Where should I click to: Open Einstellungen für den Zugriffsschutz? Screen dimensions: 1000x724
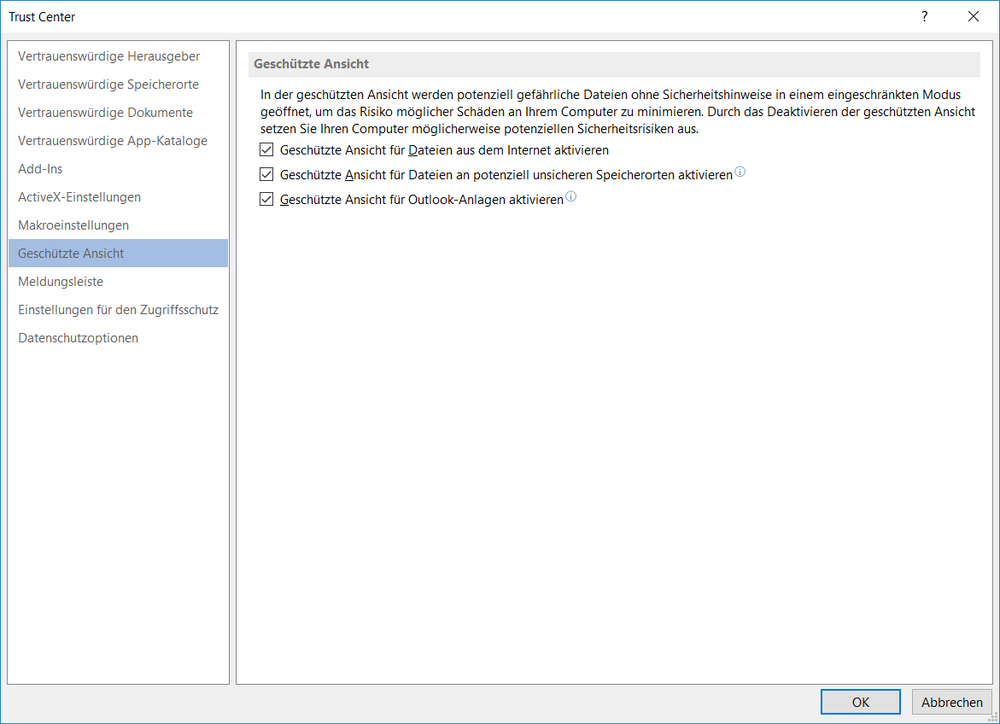coord(118,310)
